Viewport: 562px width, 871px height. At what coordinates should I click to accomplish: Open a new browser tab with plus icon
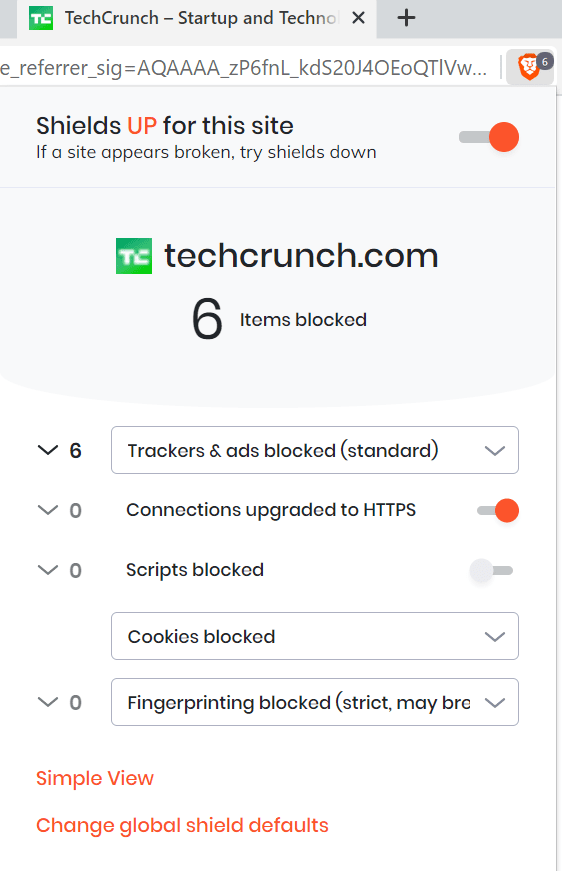406,18
